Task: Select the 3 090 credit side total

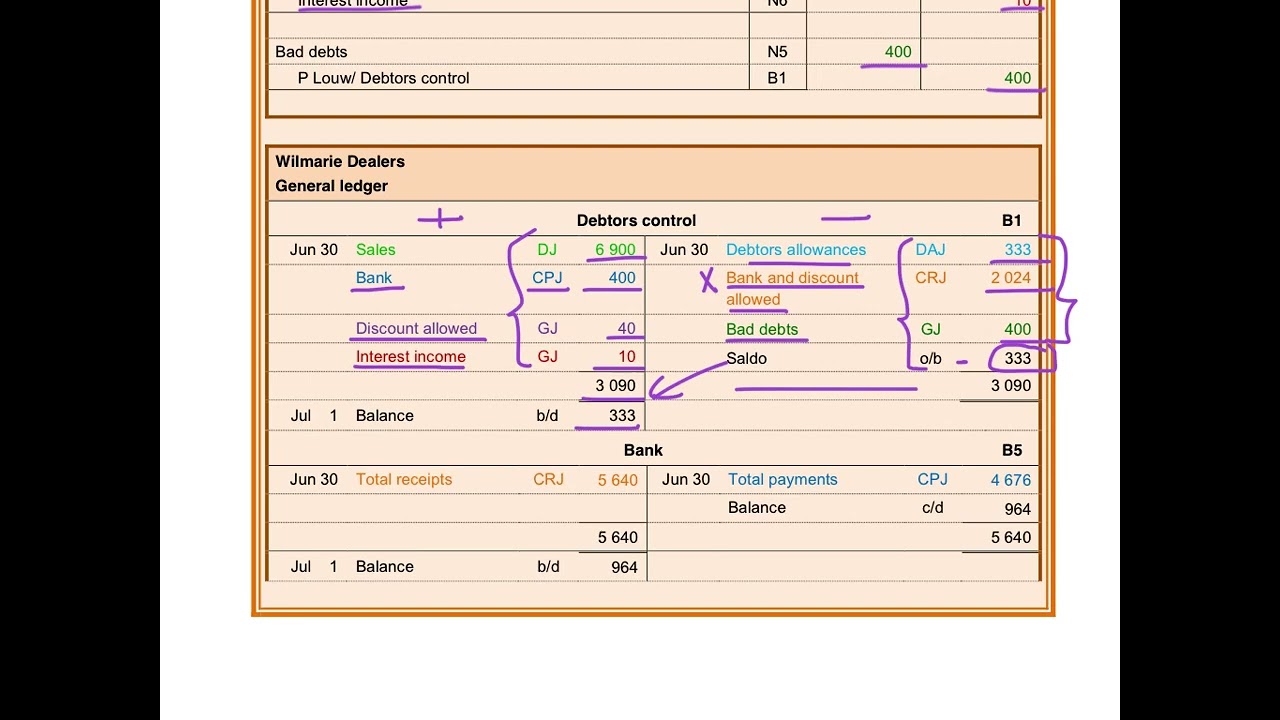Action: point(1011,385)
